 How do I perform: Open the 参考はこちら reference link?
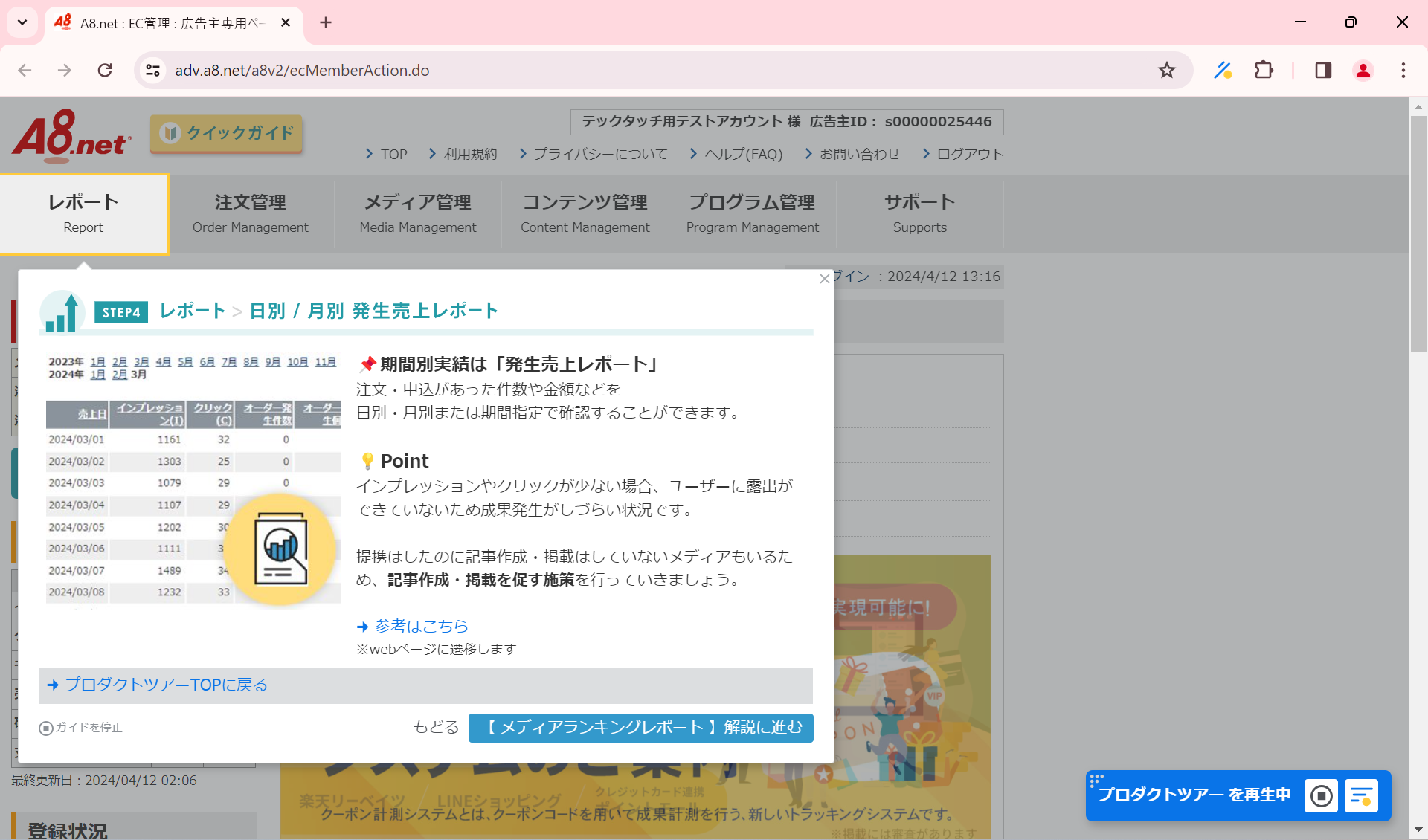pyautogui.click(x=421, y=626)
